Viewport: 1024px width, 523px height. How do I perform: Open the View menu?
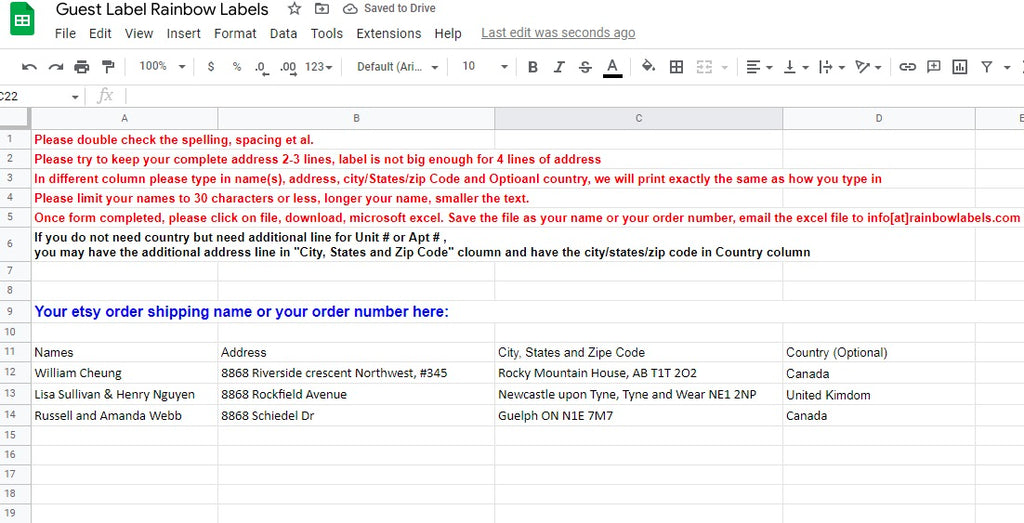click(139, 33)
